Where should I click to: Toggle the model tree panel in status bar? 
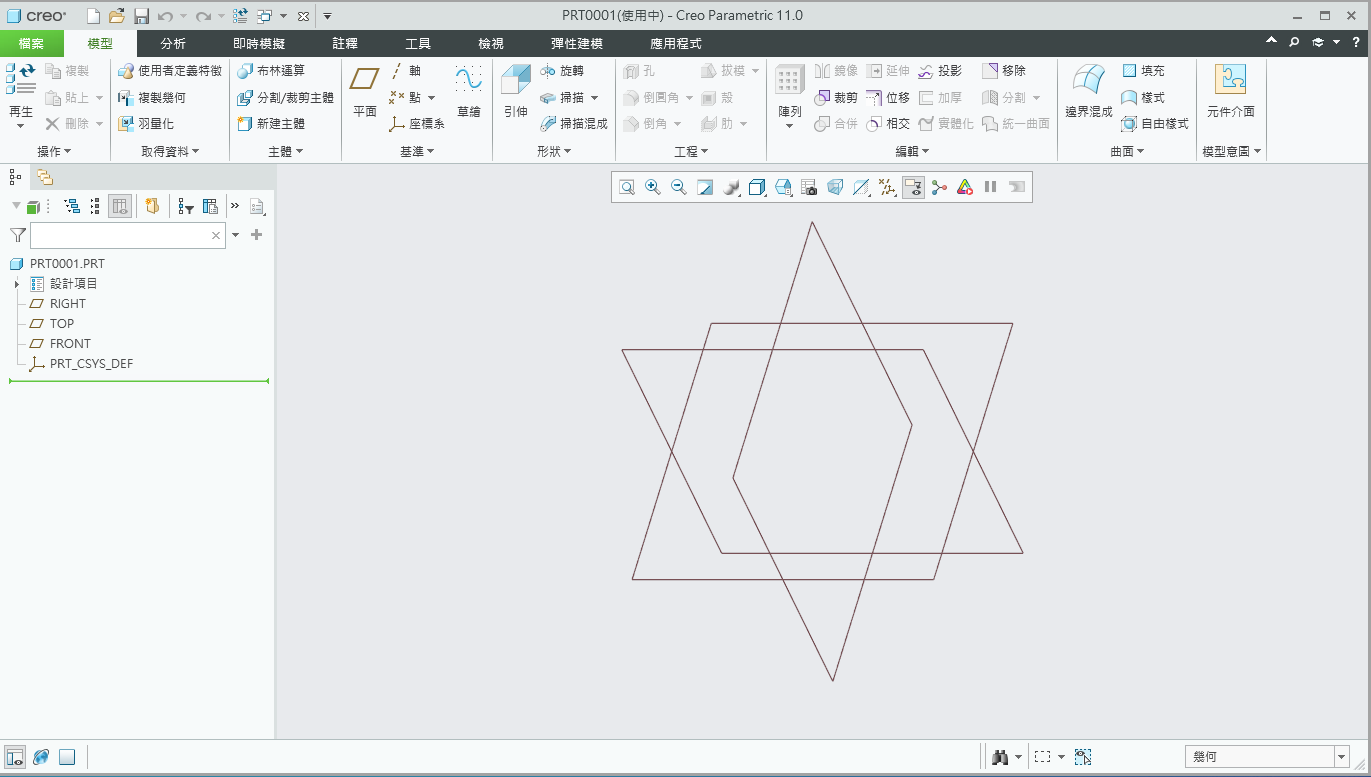click(x=15, y=757)
